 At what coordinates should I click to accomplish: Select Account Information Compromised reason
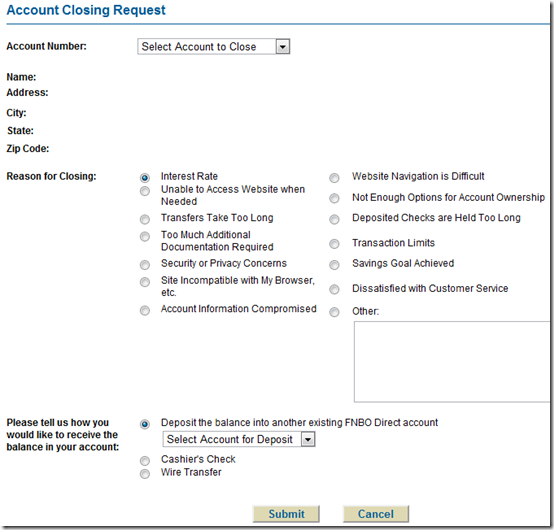click(x=145, y=311)
